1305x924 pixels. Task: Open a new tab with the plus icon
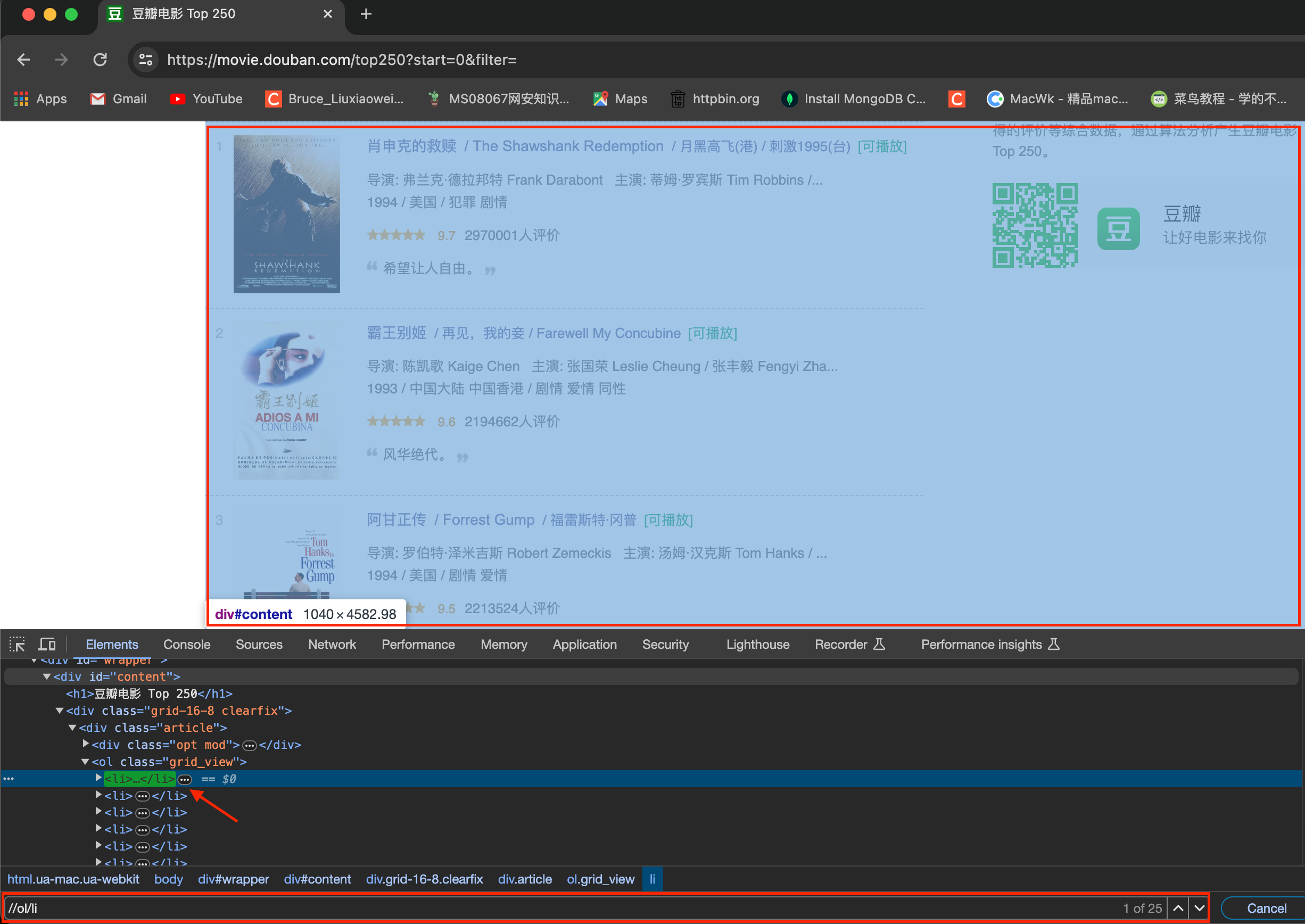click(366, 14)
